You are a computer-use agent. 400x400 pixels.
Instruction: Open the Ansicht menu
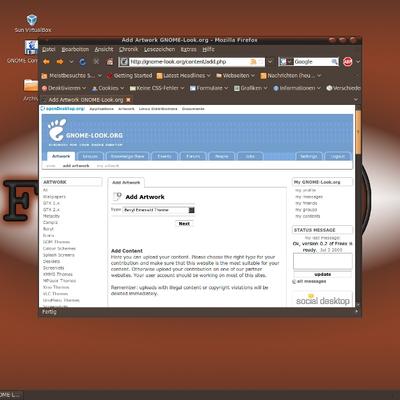point(104,49)
